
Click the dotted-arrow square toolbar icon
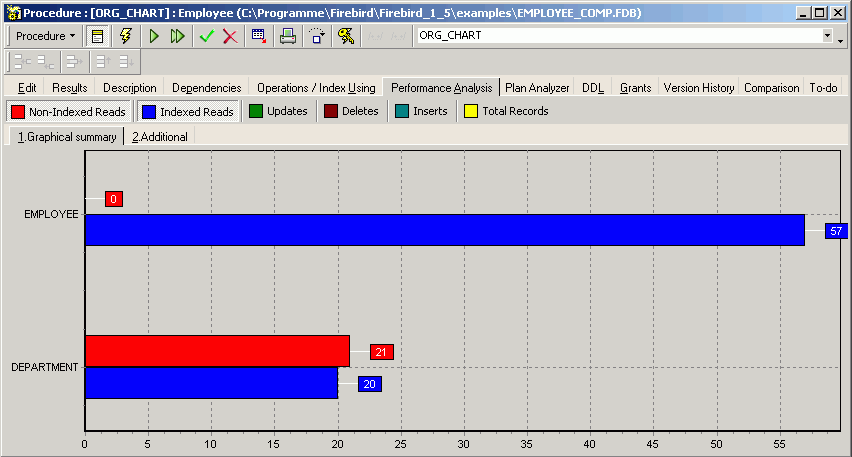tap(317, 36)
